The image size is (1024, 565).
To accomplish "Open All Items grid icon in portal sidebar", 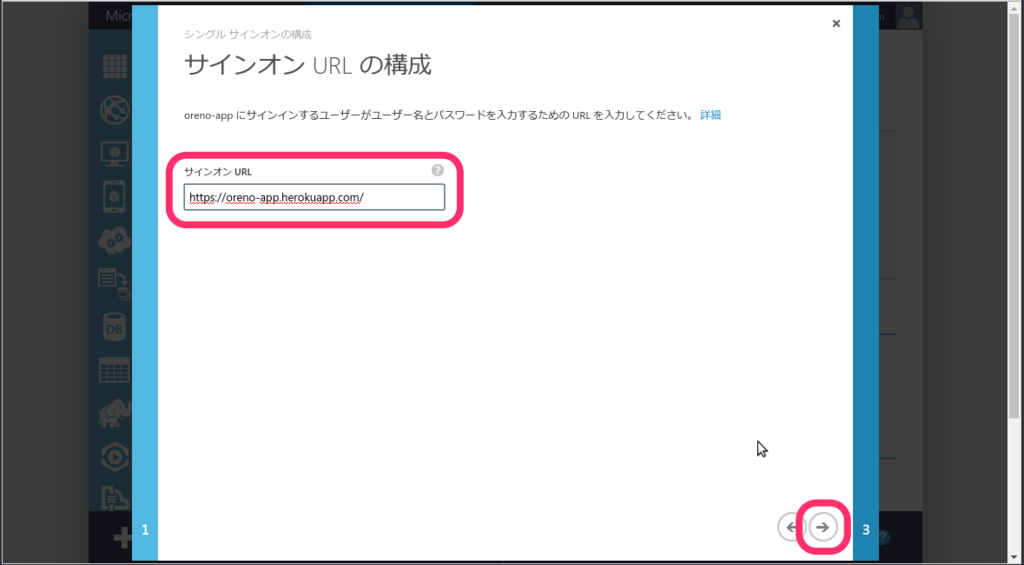I will point(115,67).
